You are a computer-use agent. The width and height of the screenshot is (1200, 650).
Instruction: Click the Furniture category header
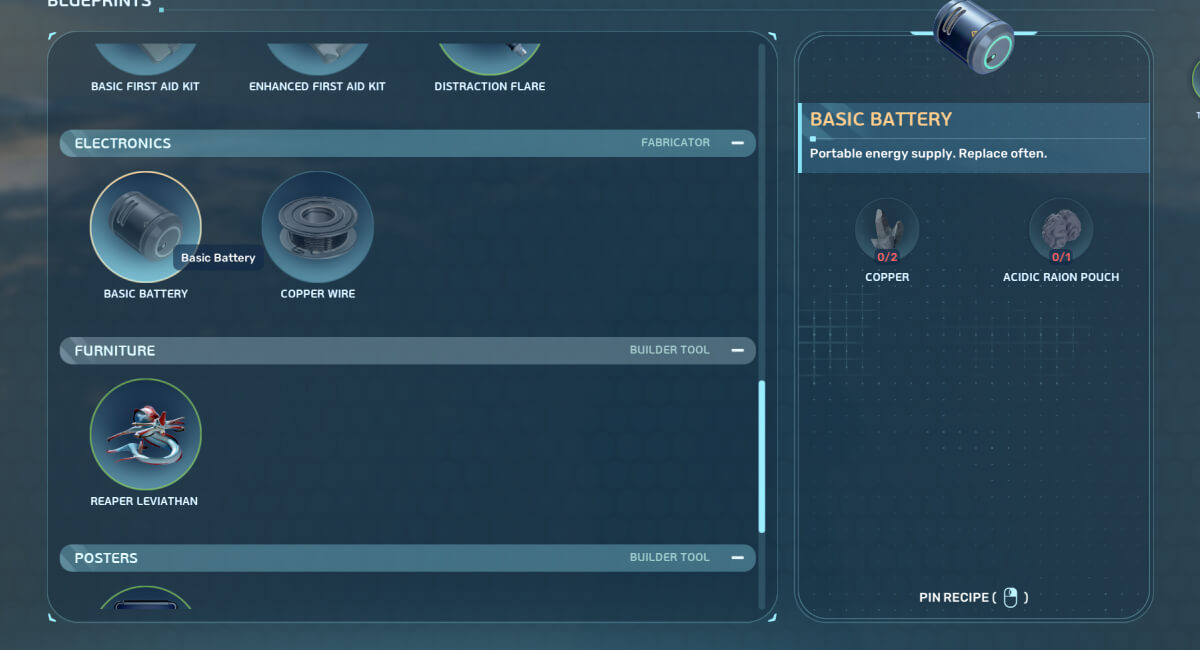coord(408,351)
